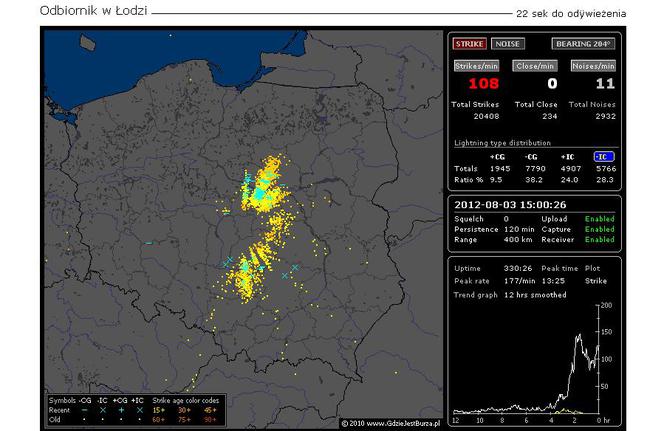Click the 60+ strike age color code
The height and width of the screenshot is (431, 664).
coord(159,420)
